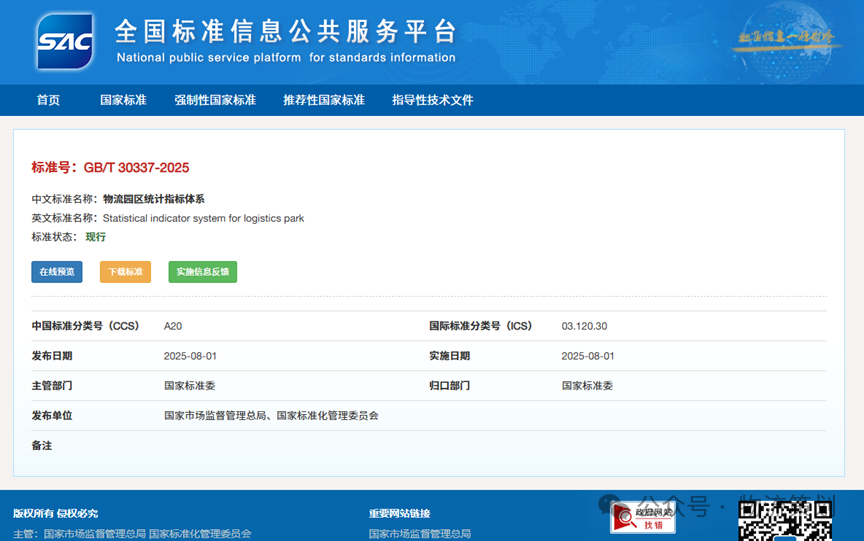This screenshot has height=541, width=864.
Task: Click the green 实施信息反馈 button
Action: pos(202,272)
